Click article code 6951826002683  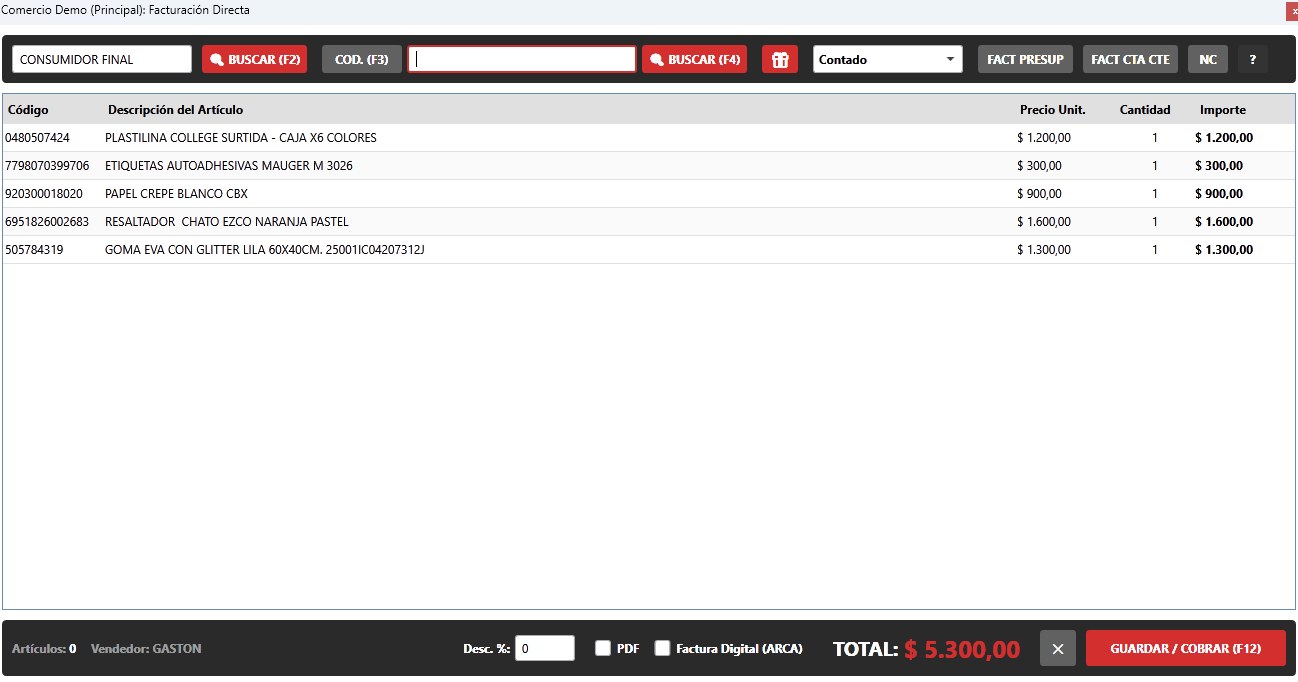tap(47, 222)
